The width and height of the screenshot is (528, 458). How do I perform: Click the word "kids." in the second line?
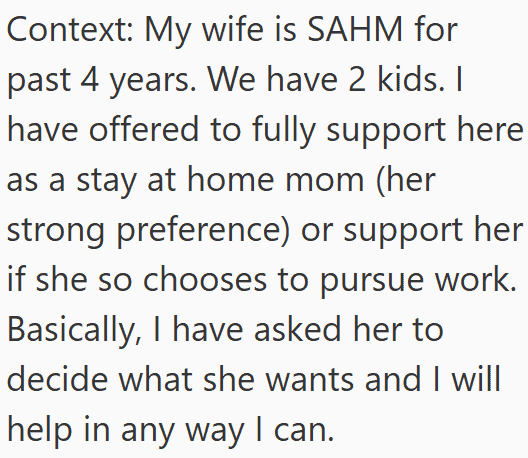(x=411, y=79)
